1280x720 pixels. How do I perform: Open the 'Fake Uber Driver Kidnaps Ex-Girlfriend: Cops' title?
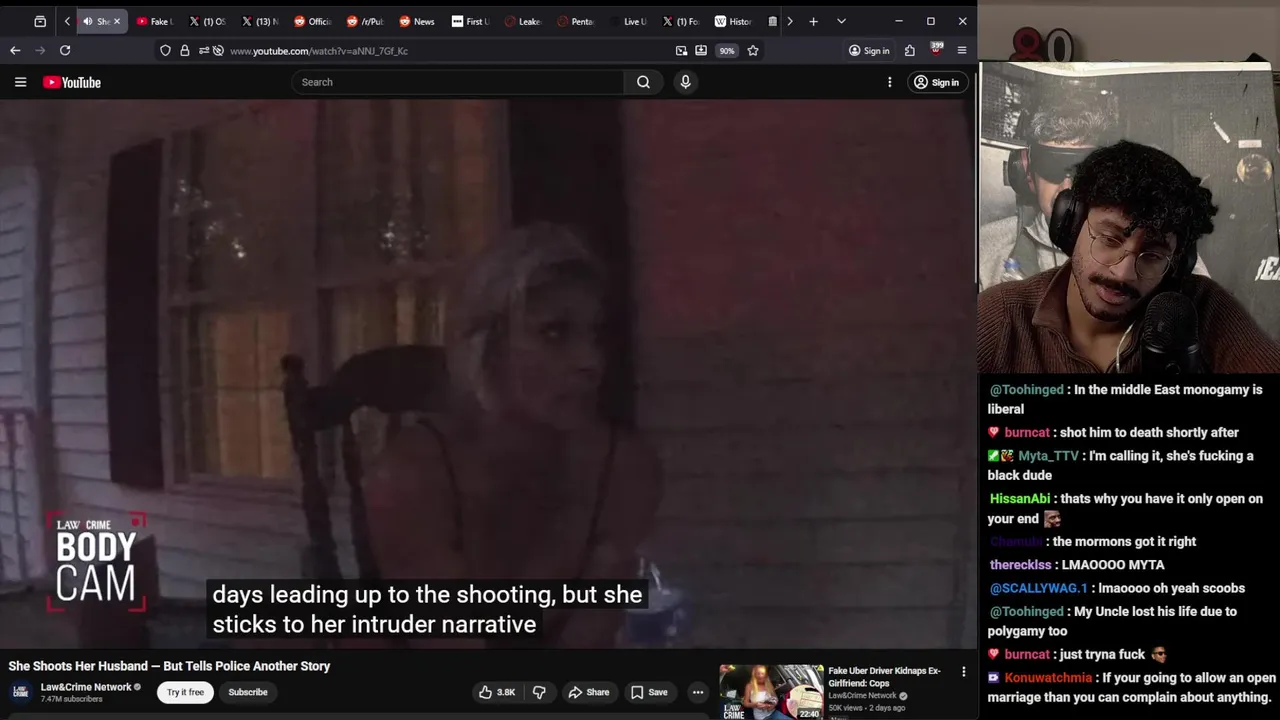pyautogui.click(x=884, y=677)
